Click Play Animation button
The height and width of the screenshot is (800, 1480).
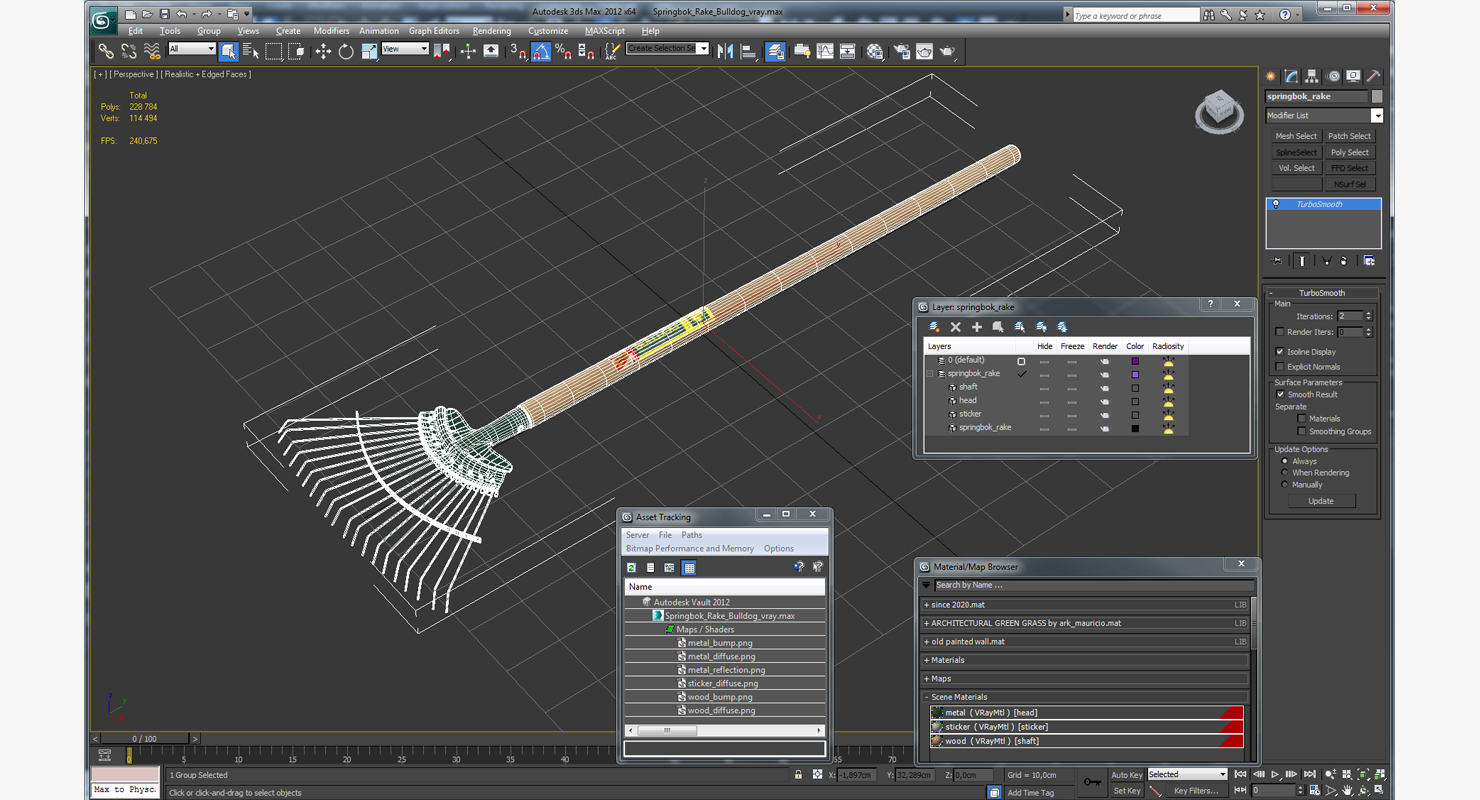(x=1275, y=774)
